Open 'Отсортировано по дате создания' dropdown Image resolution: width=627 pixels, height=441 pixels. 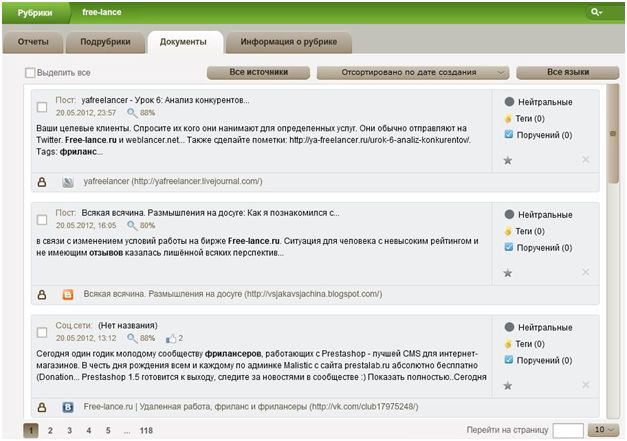pos(412,72)
